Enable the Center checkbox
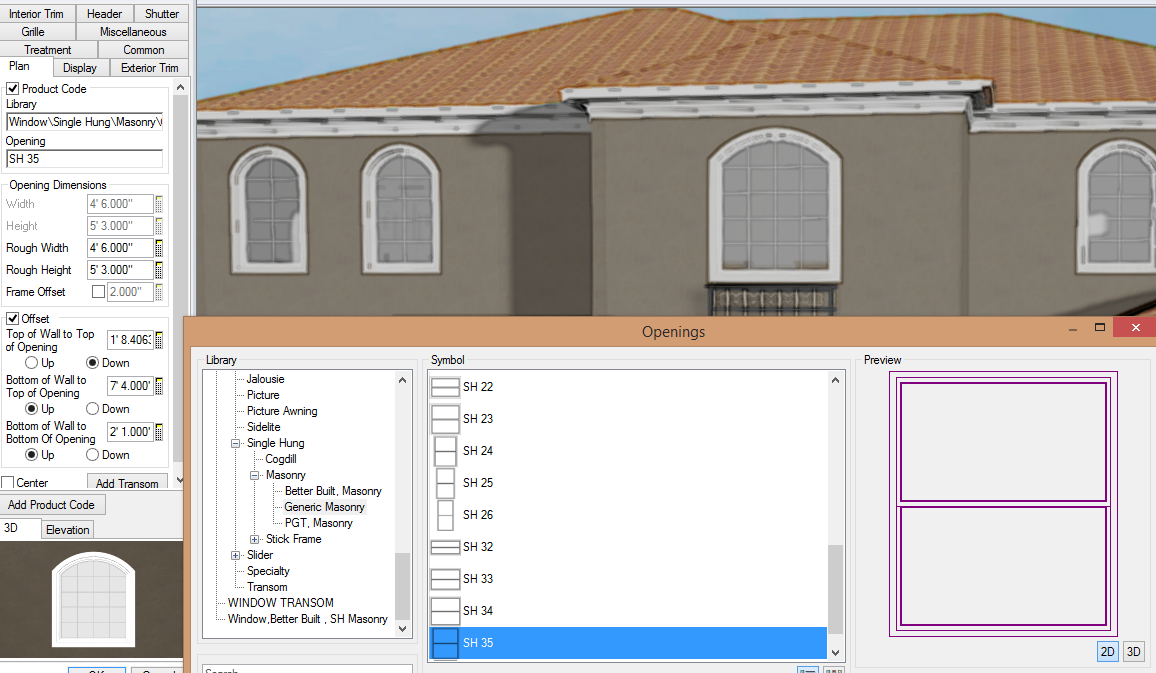Image resolution: width=1156 pixels, height=673 pixels. point(9,481)
